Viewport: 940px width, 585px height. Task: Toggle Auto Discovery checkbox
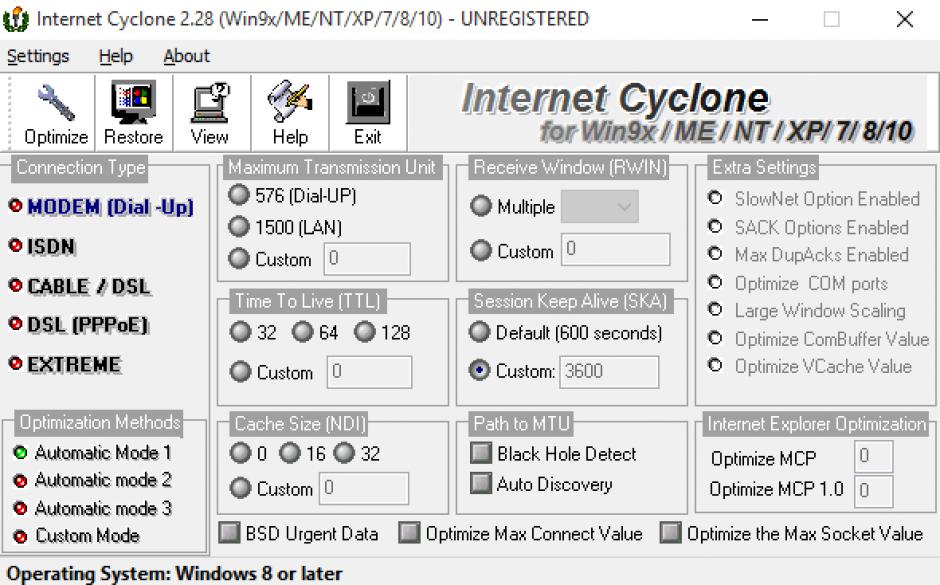point(481,483)
